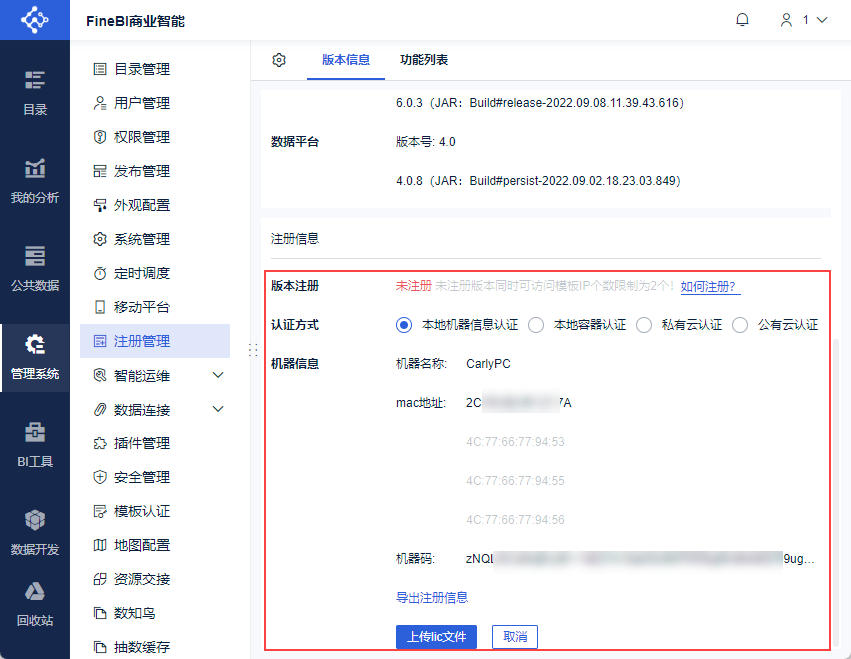This screenshot has width=851, height=659.
Task: Click the FineBI logo icon
Action: (35, 20)
